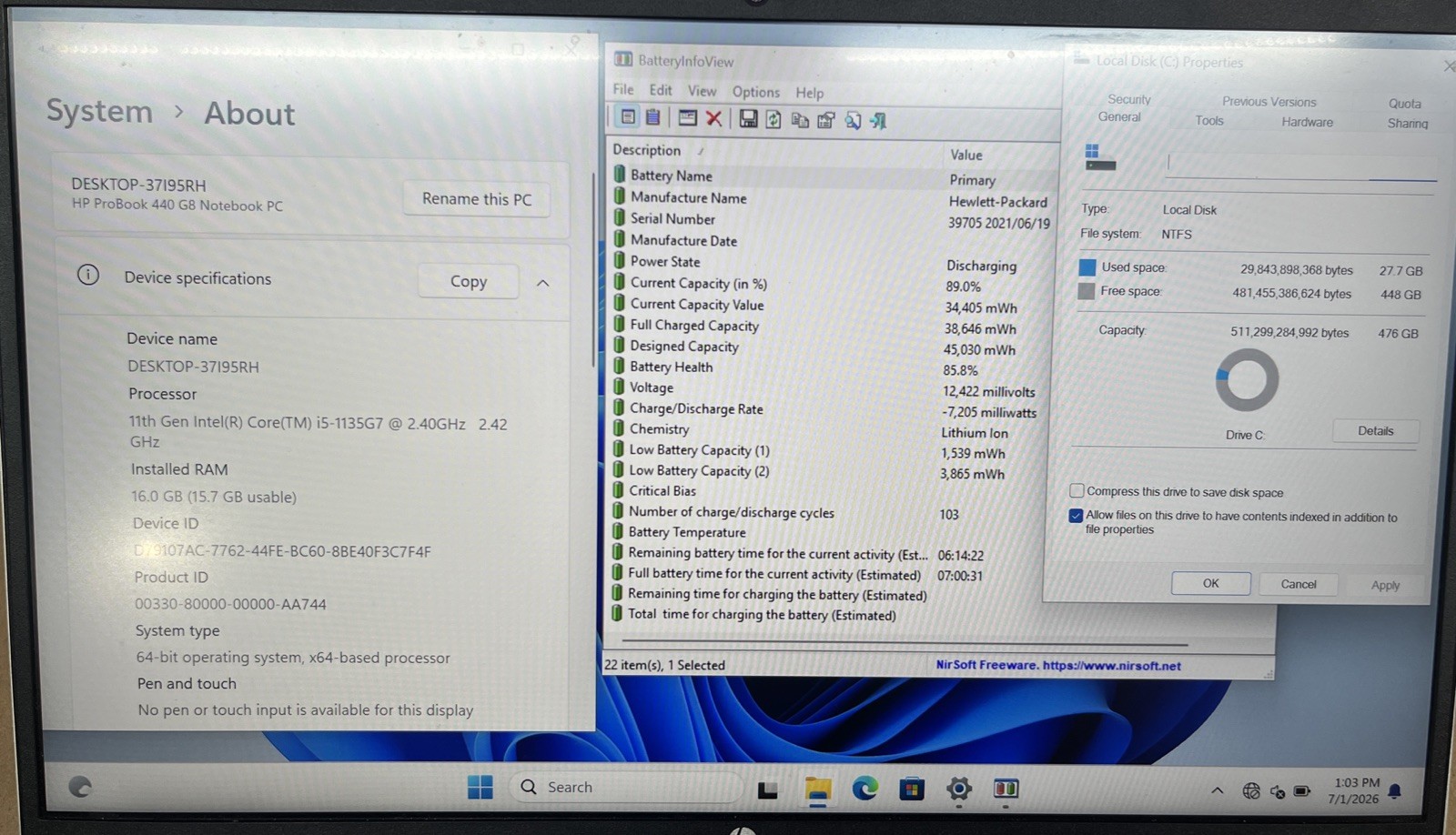
Task: Show hidden tray icons chevron
Action: click(1217, 790)
